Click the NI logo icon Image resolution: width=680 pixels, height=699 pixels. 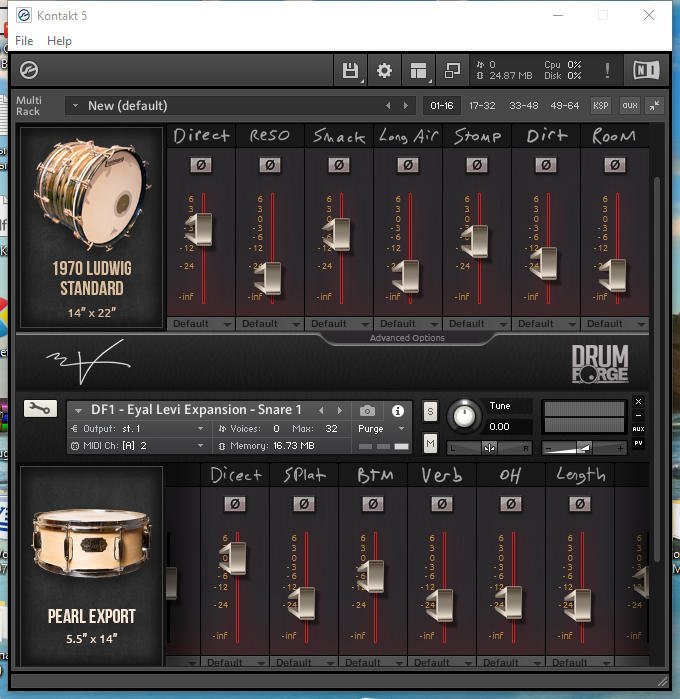(x=646, y=70)
